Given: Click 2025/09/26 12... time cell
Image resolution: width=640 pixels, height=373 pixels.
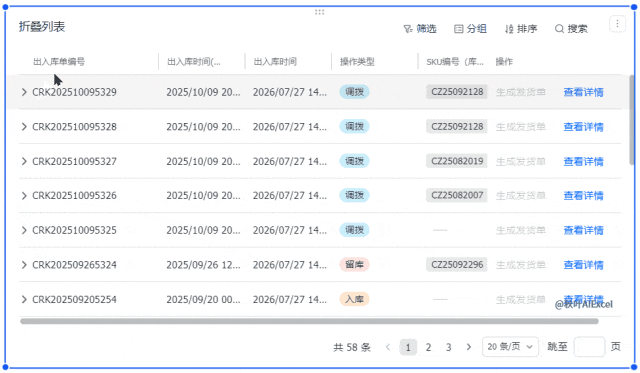Looking at the screenshot, I should click(203, 265).
